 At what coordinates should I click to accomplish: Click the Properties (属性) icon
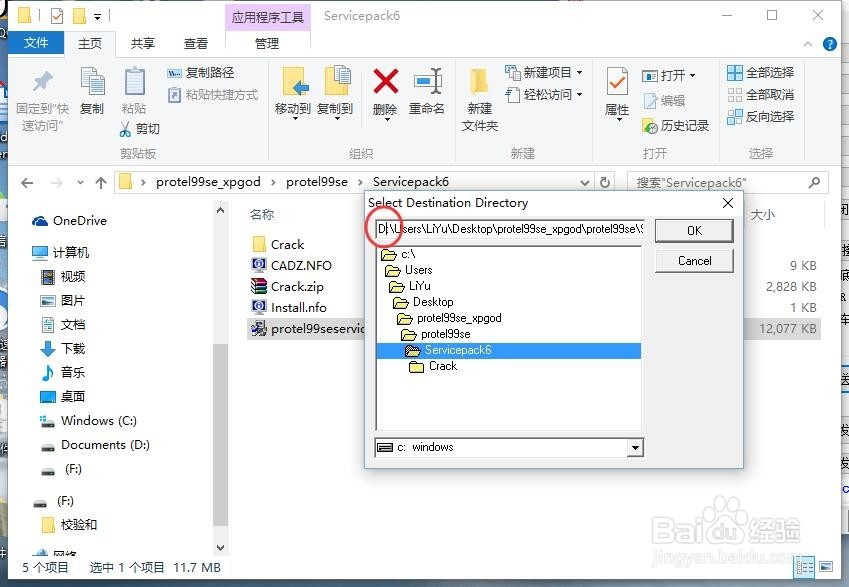tap(617, 81)
